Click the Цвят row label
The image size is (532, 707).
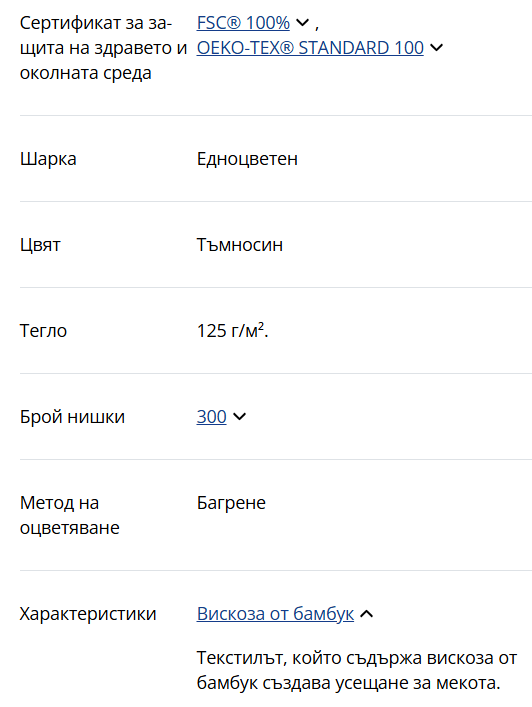point(40,245)
